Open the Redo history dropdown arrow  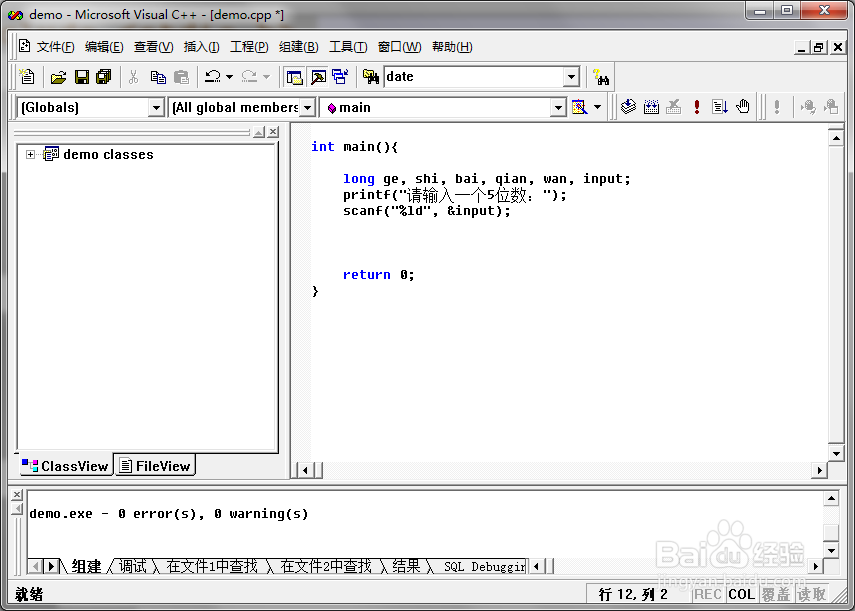click(x=267, y=77)
